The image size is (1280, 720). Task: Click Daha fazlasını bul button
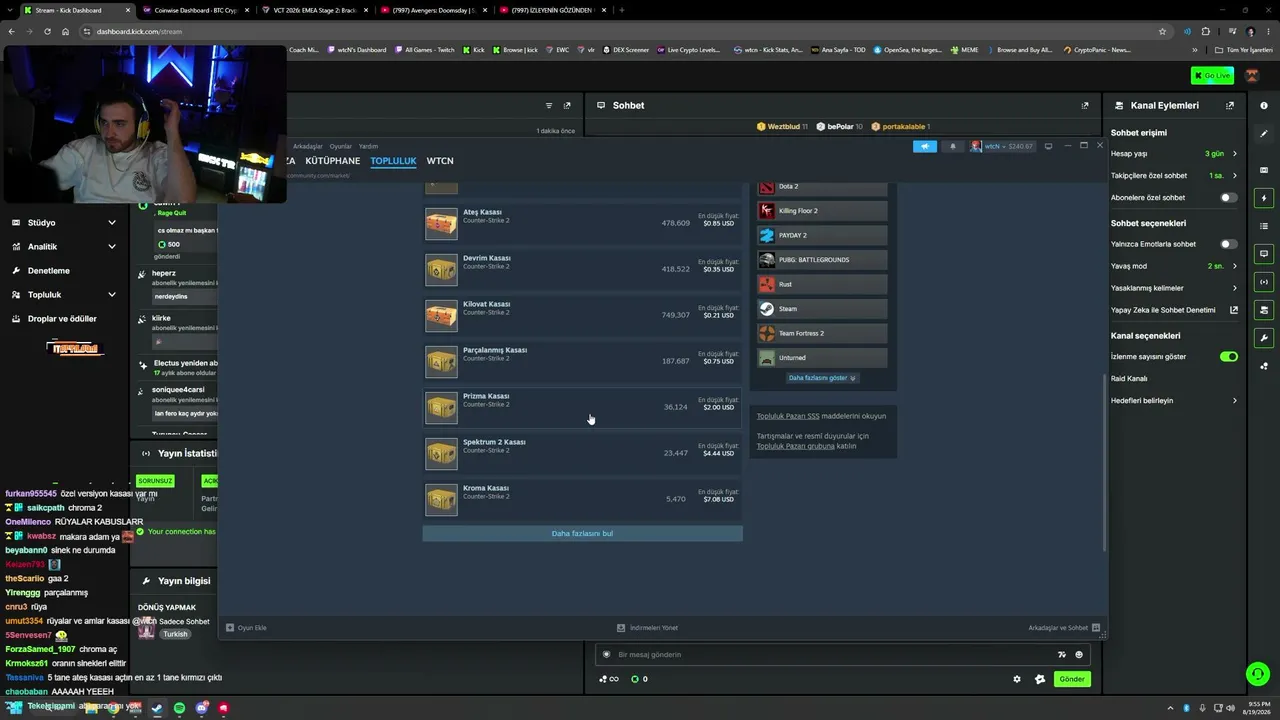click(x=582, y=534)
